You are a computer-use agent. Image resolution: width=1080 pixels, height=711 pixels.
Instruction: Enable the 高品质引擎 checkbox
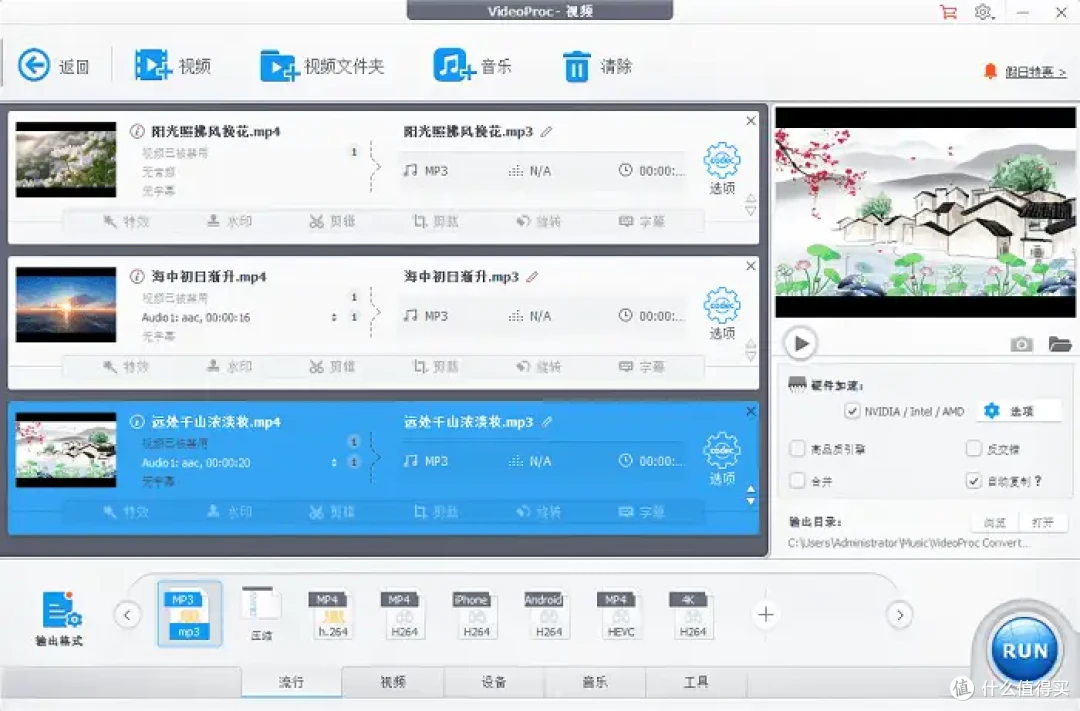click(797, 449)
